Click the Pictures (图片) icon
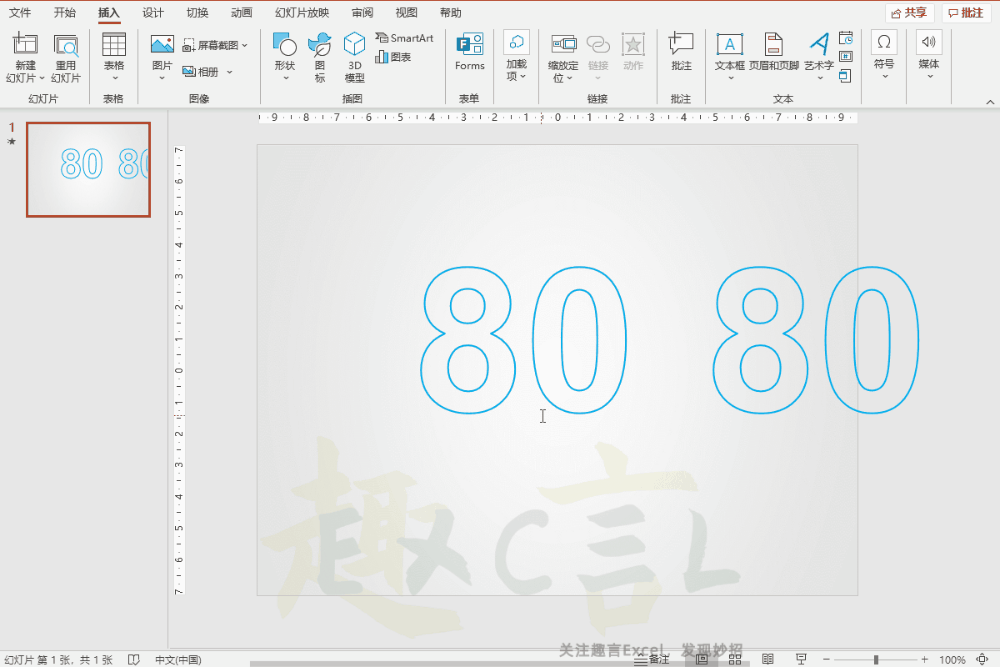 pyautogui.click(x=162, y=44)
